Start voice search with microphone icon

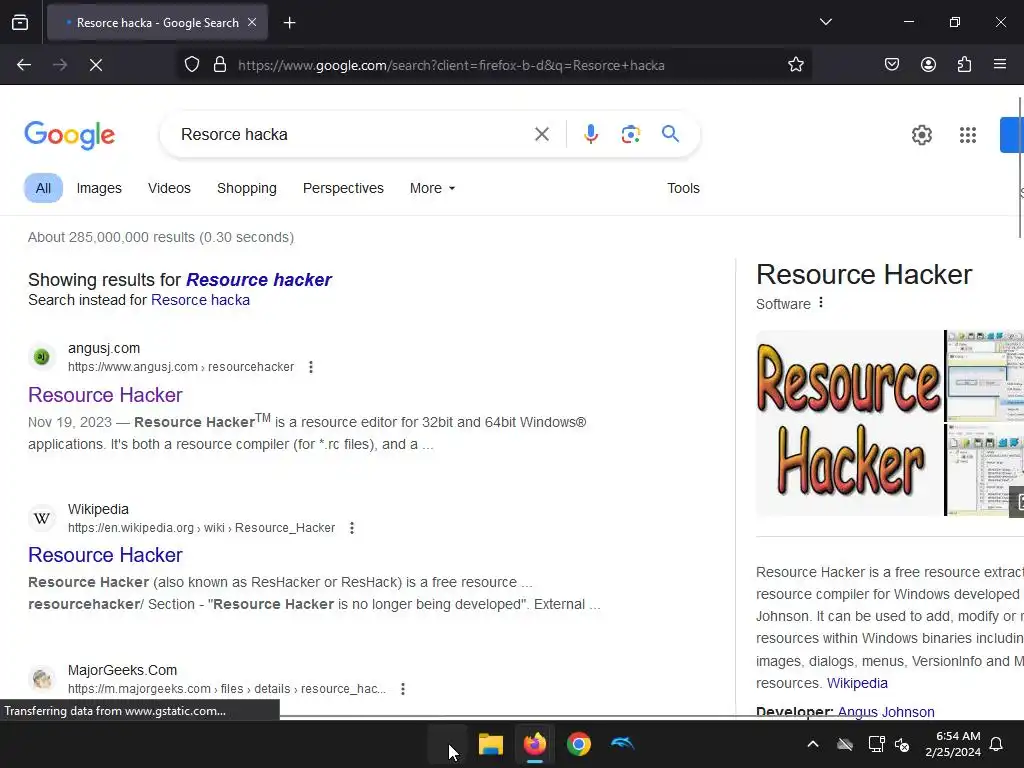590,135
